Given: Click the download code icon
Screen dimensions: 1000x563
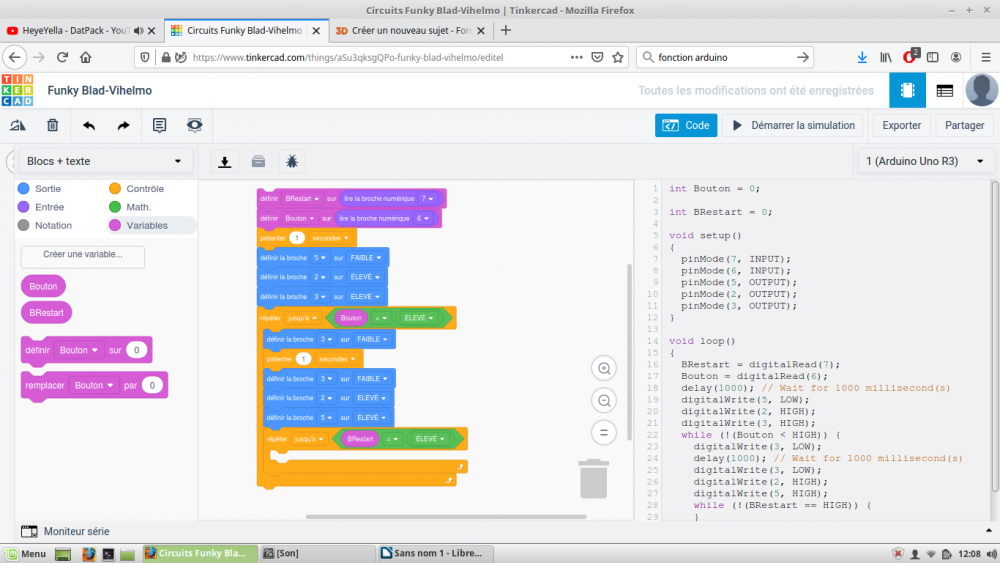Looking at the screenshot, I should point(225,161).
